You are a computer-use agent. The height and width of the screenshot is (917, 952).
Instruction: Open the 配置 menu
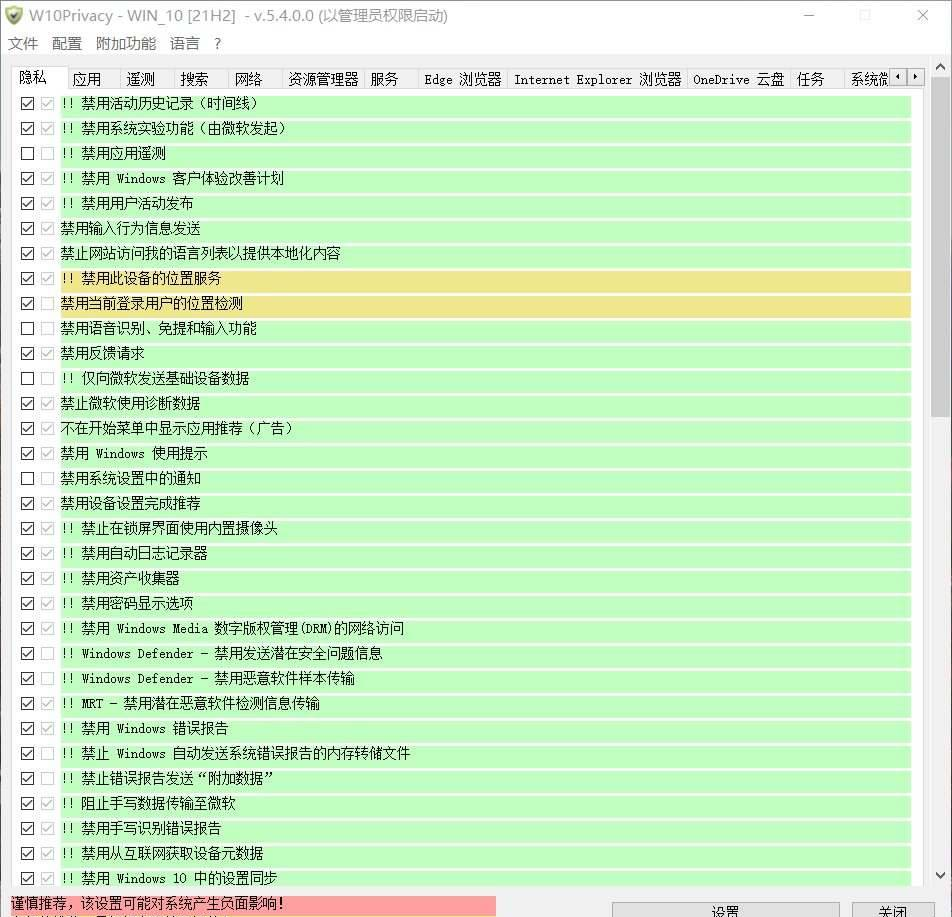point(67,44)
